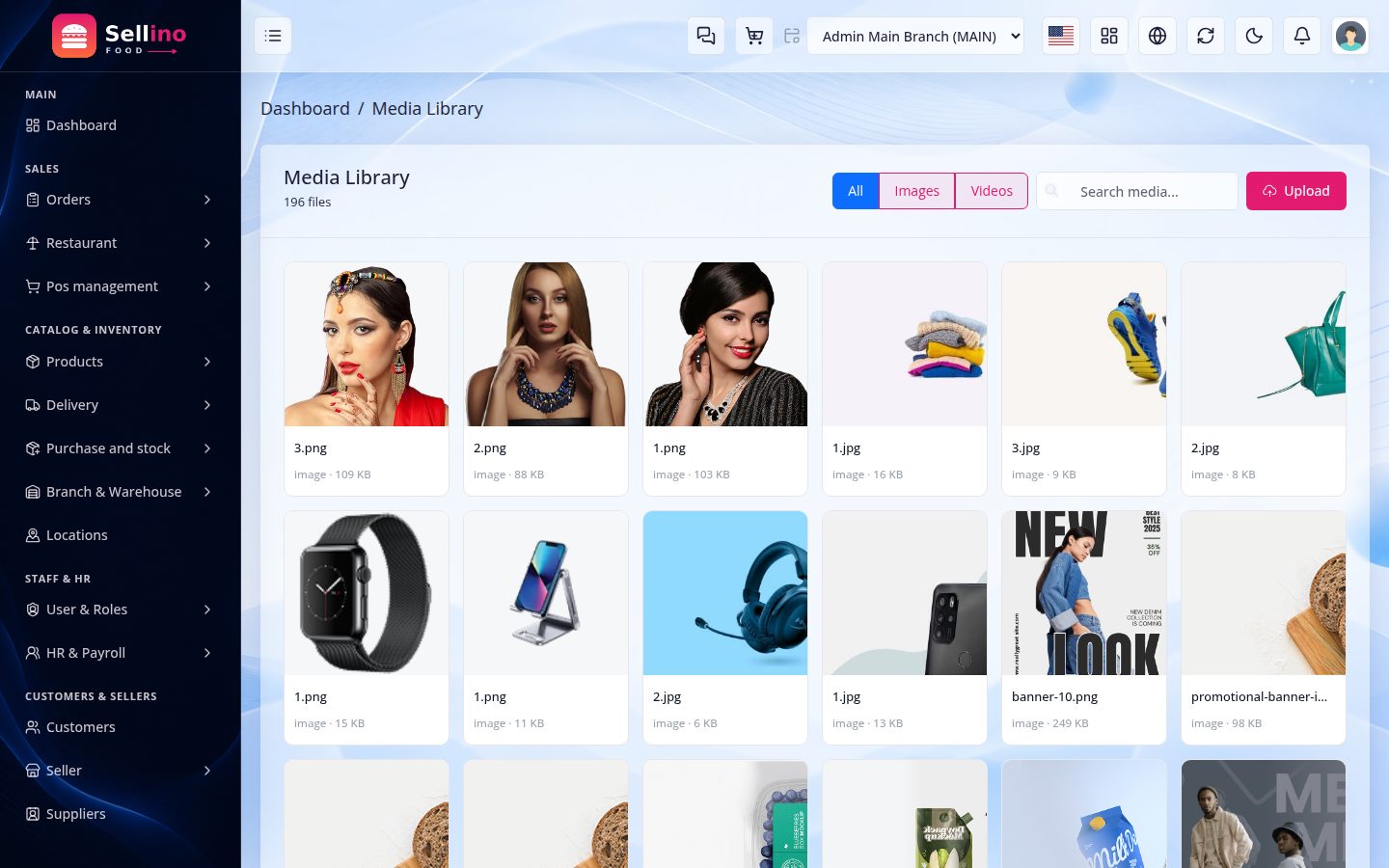Open the banner-10.png thumbnail

(x=1084, y=593)
